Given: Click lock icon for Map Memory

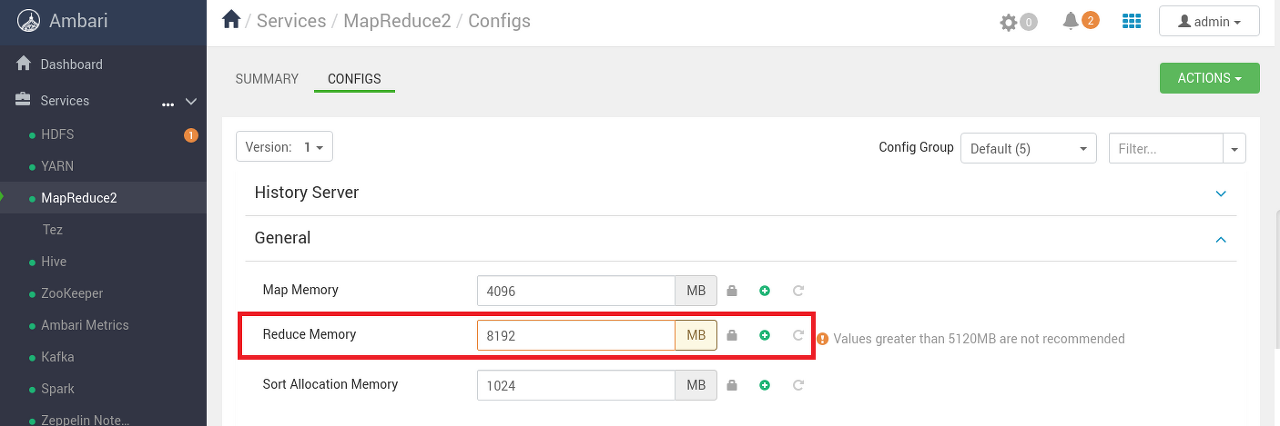Looking at the screenshot, I should coord(732,291).
